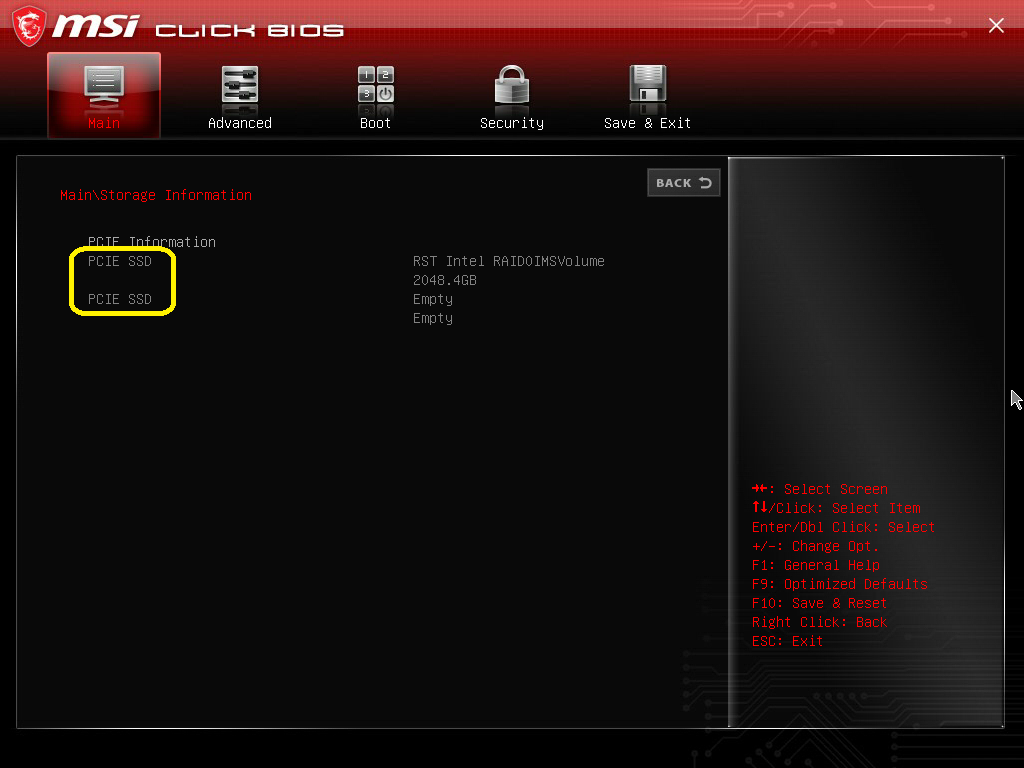This screenshot has width=1024, height=768.
Task: Click the MSI dragon shield logo
Action: 29,26
